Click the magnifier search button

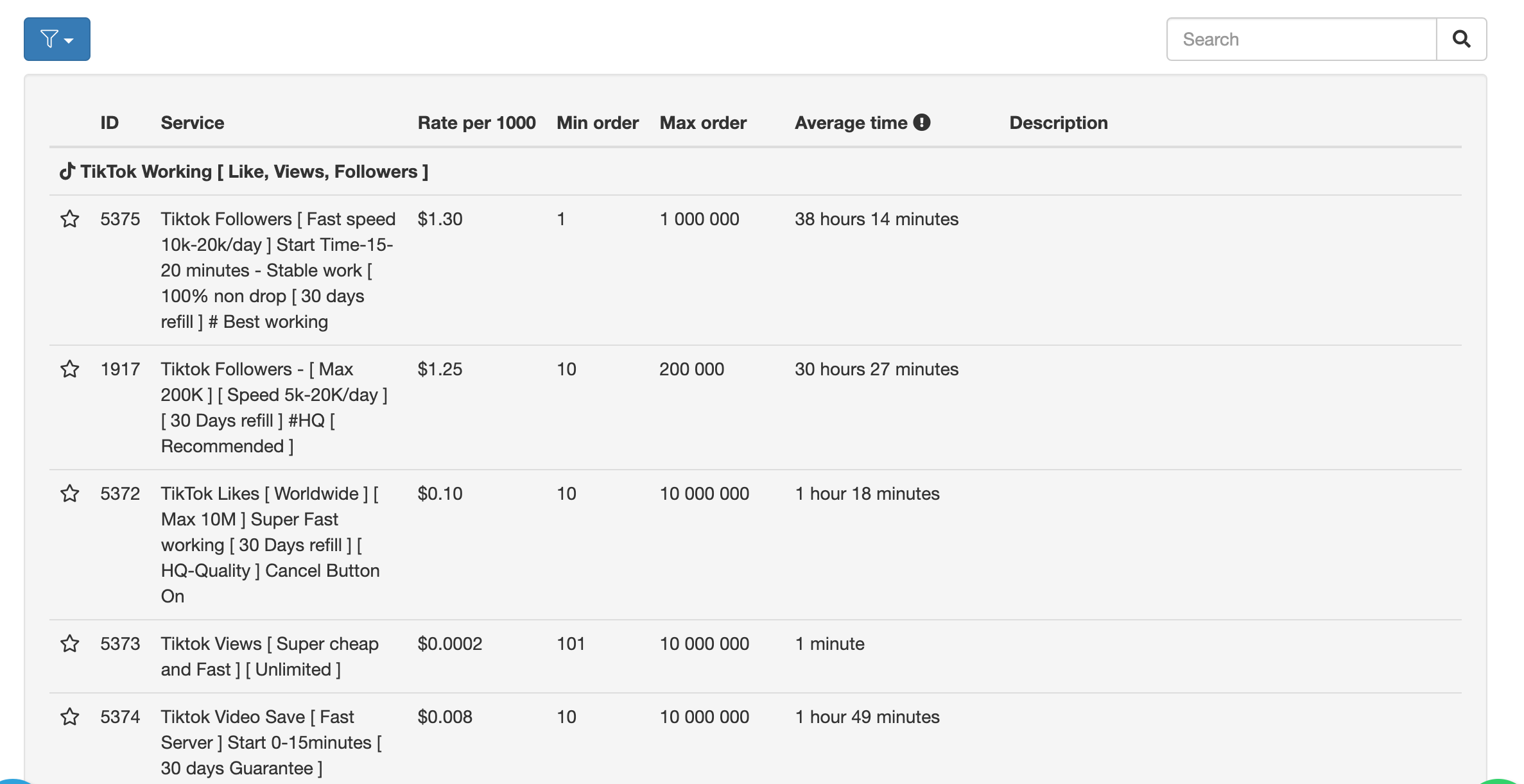[1461, 39]
